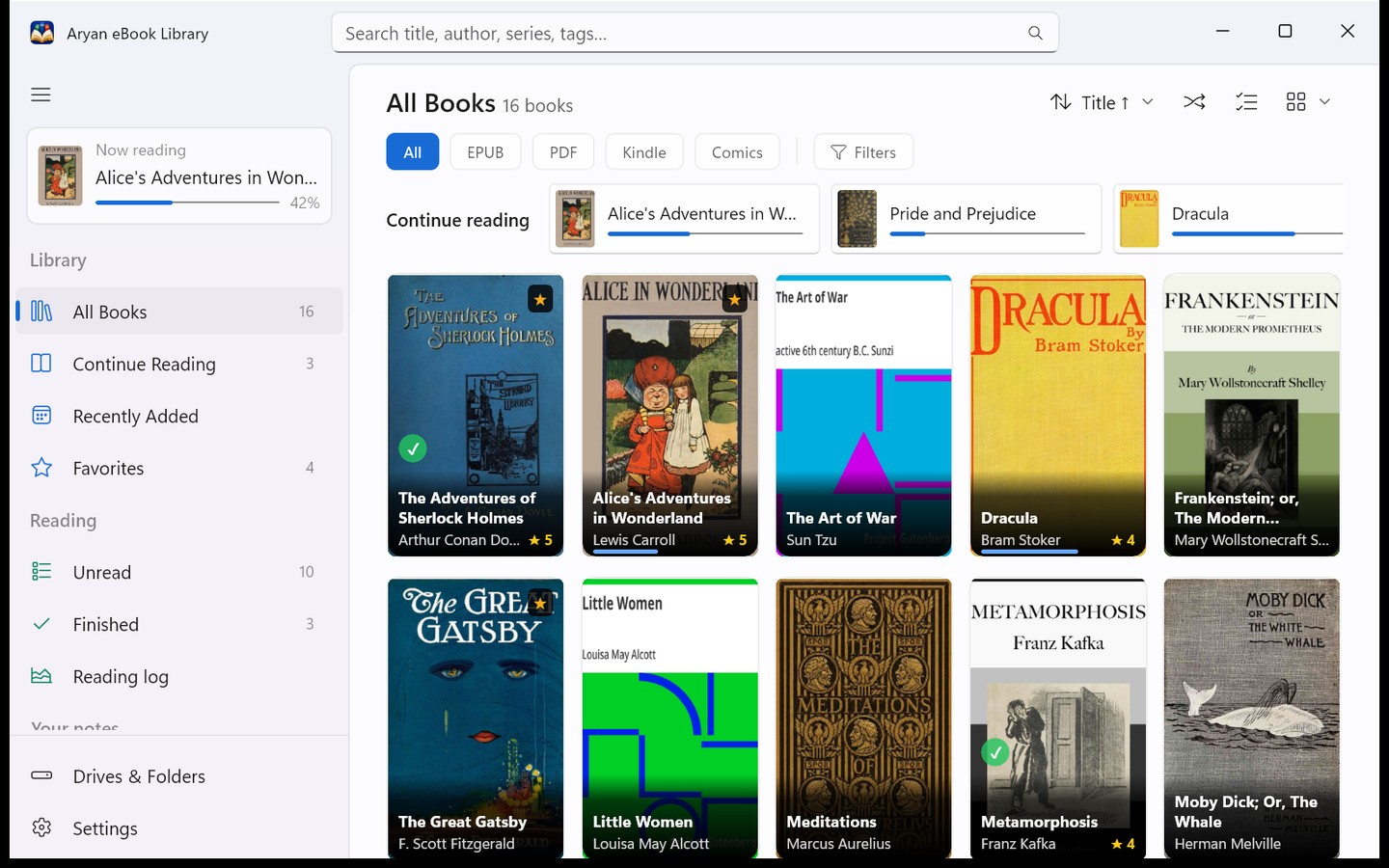1389x868 pixels.
Task: Click the grid view layout icon
Action: pos(1295,101)
